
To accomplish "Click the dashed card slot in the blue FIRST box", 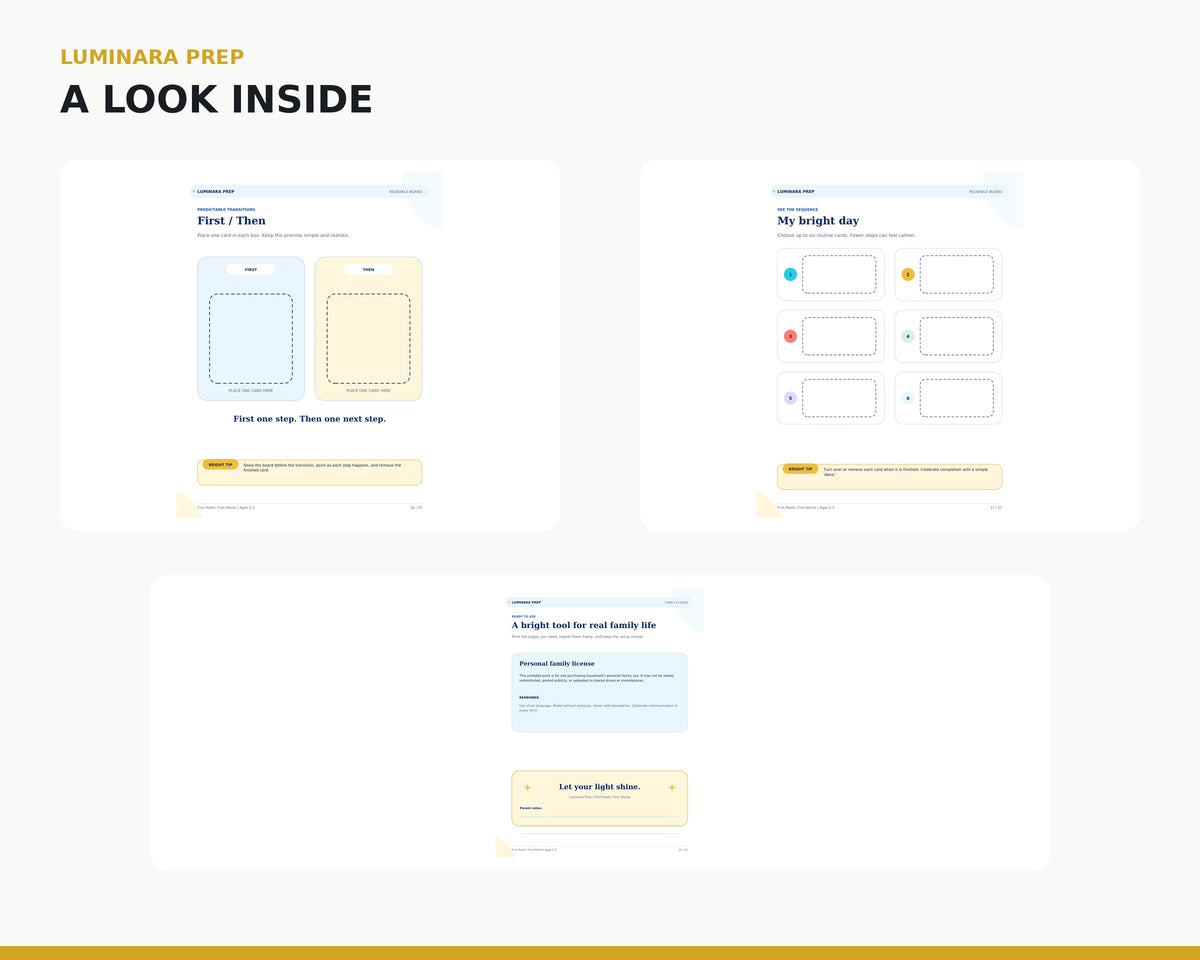I will [x=251, y=338].
